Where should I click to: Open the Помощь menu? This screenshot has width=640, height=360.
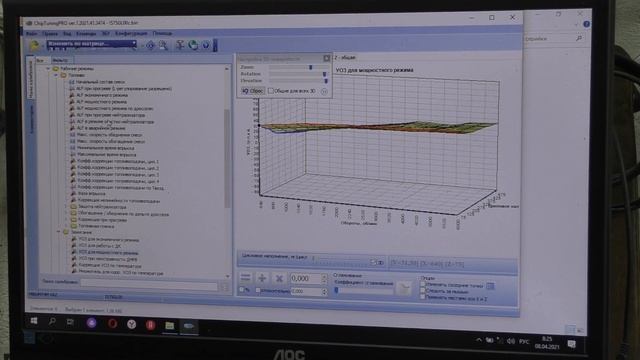pos(162,33)
